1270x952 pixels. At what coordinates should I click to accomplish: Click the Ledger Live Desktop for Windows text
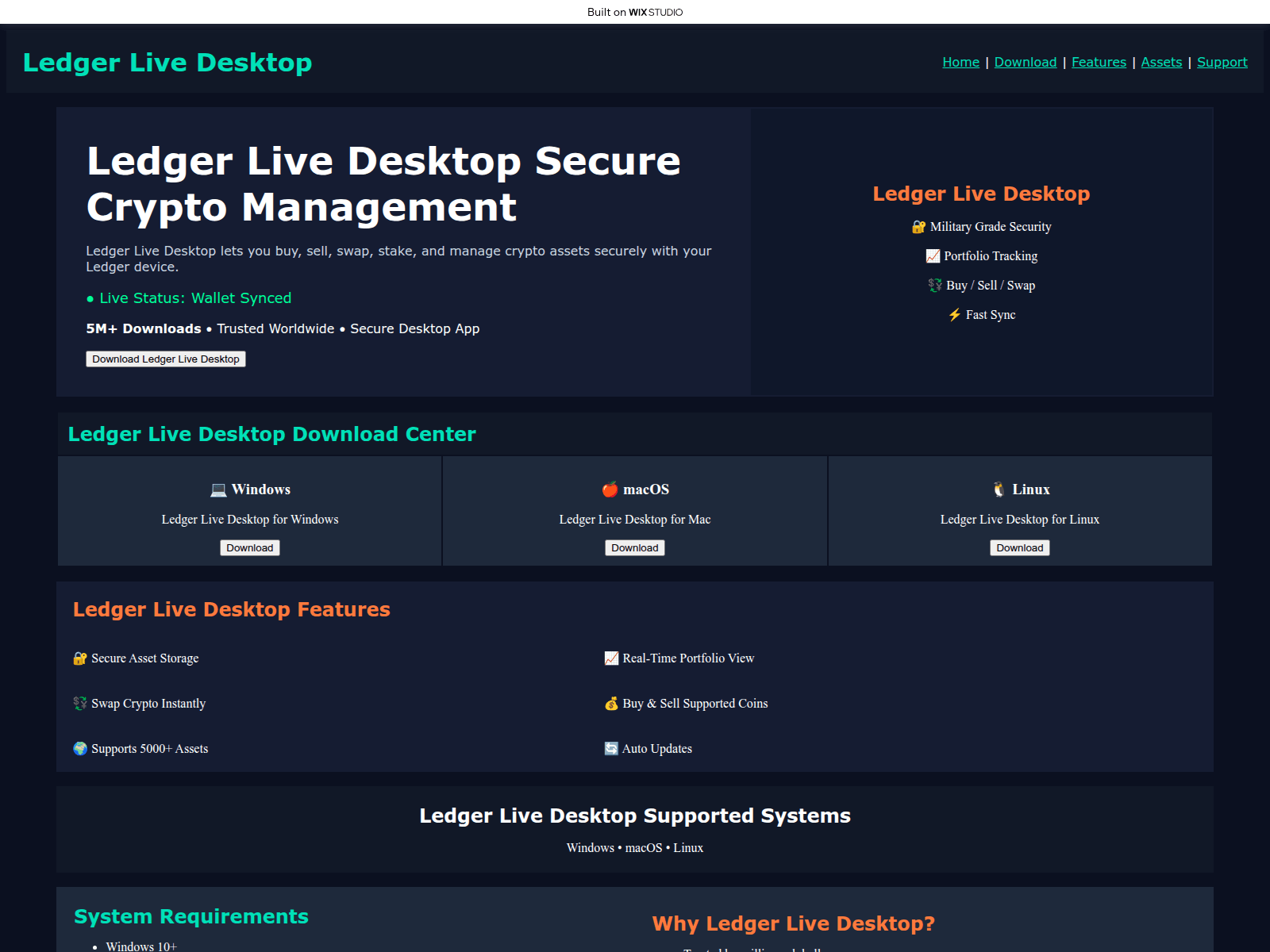click(x=250, y=520)
